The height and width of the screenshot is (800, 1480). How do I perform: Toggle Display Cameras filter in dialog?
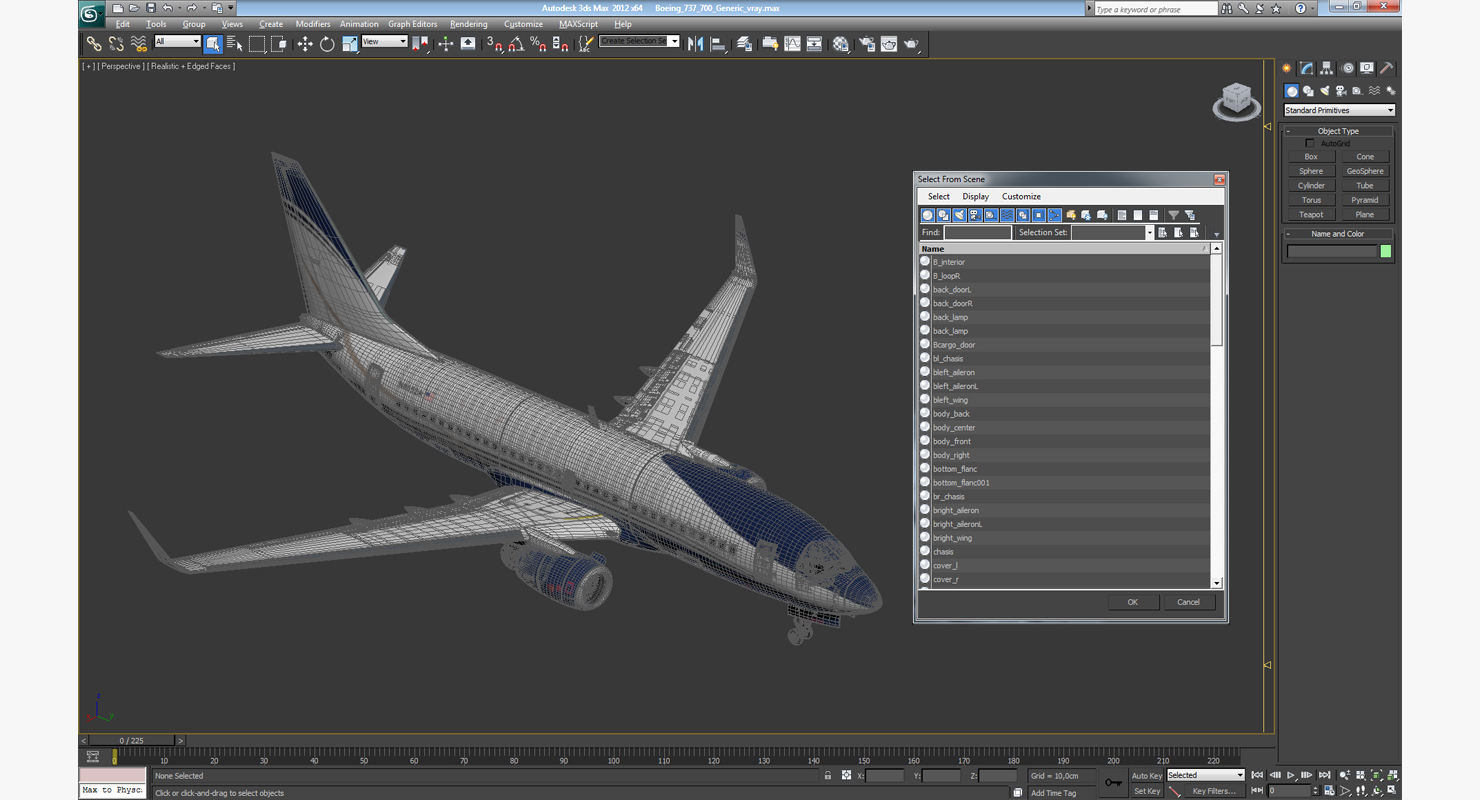point(975,215)
